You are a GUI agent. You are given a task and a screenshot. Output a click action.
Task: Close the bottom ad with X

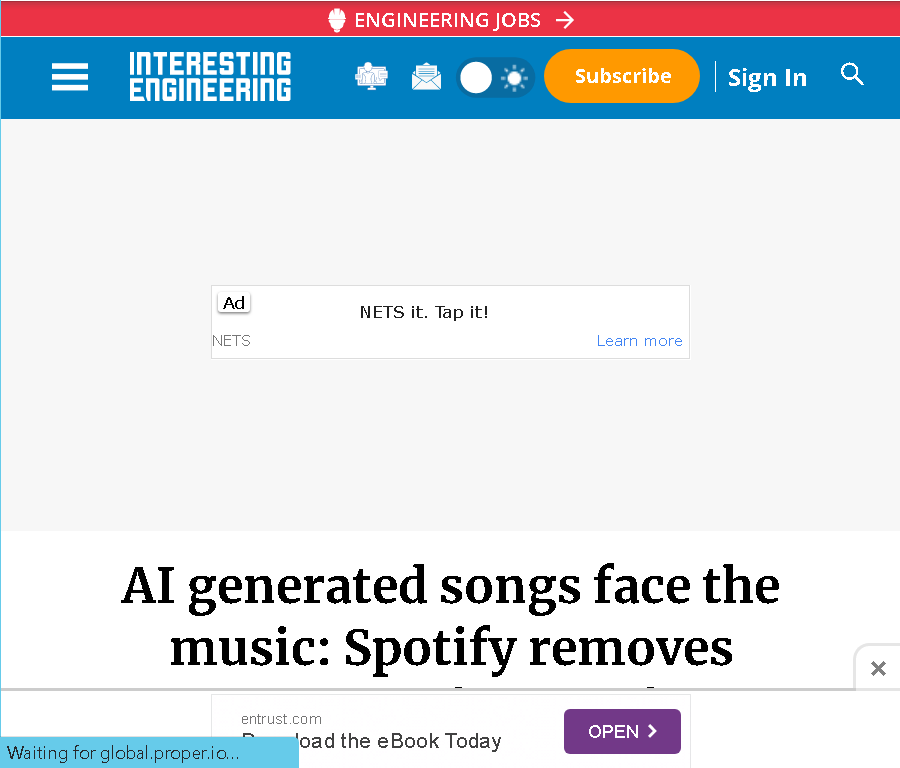pos(878,668)
